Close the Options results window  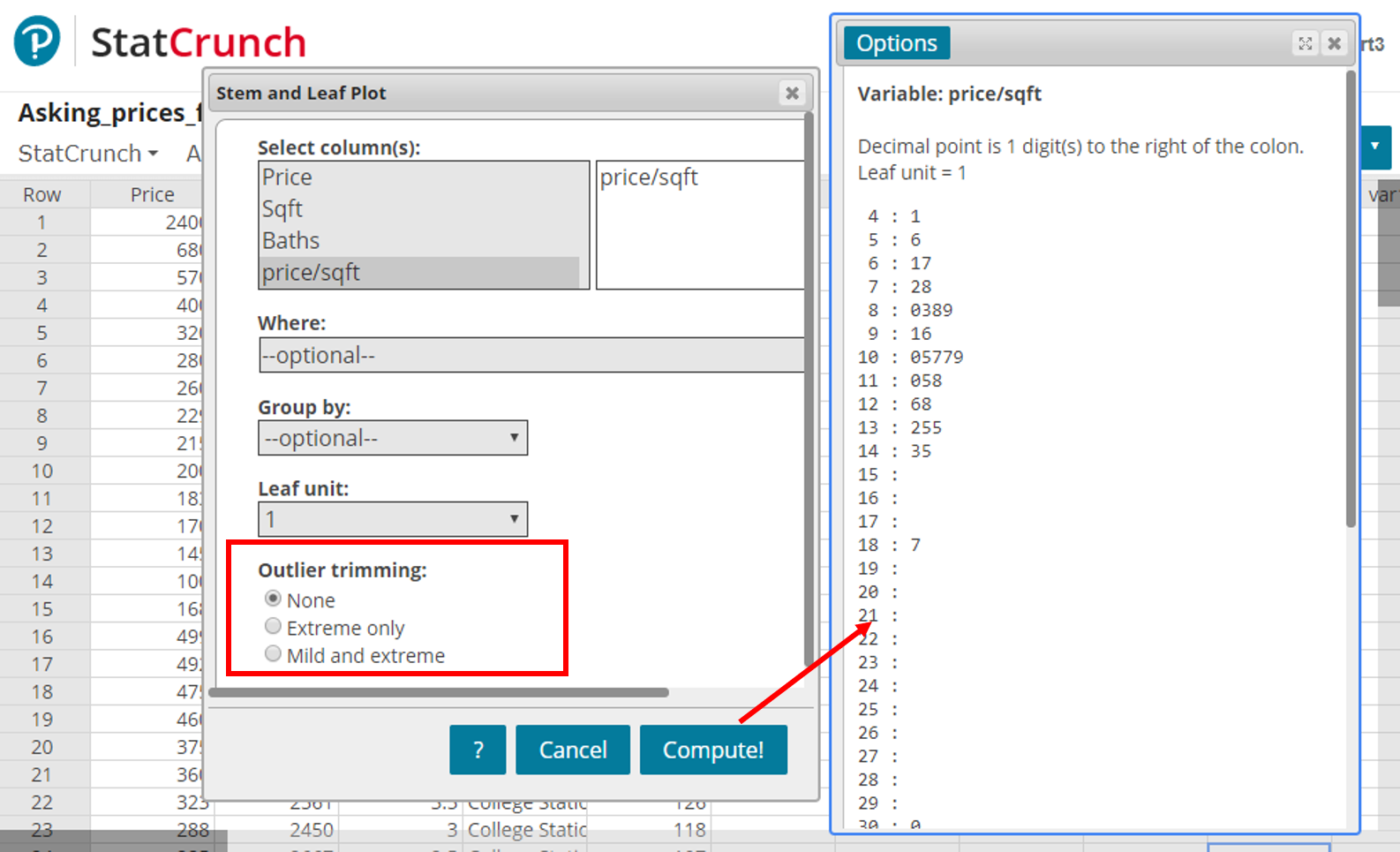[x=1335, y=43]
